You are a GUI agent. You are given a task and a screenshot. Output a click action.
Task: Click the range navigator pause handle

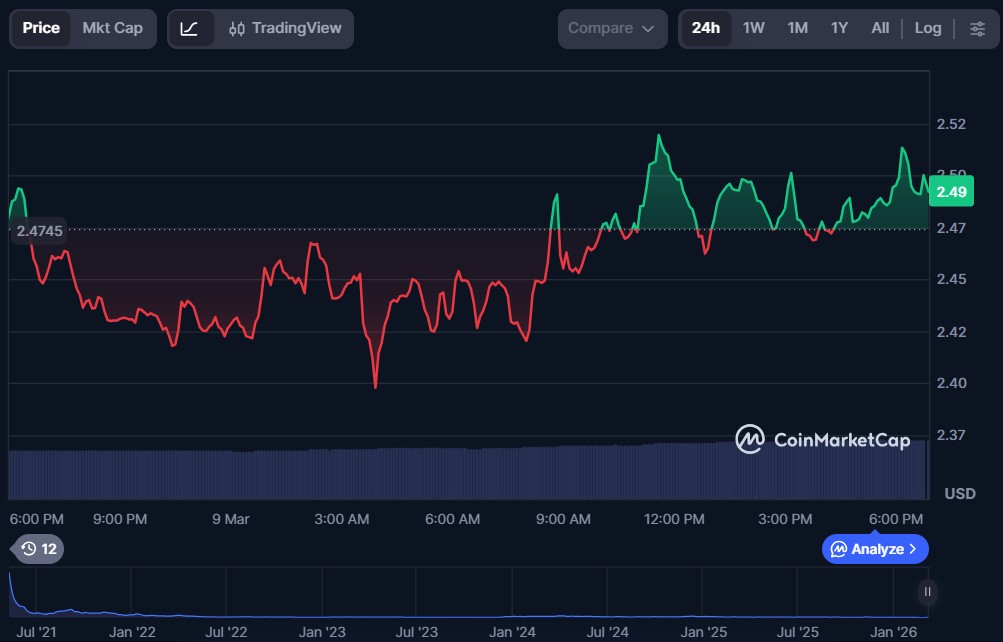click(928, 592)
